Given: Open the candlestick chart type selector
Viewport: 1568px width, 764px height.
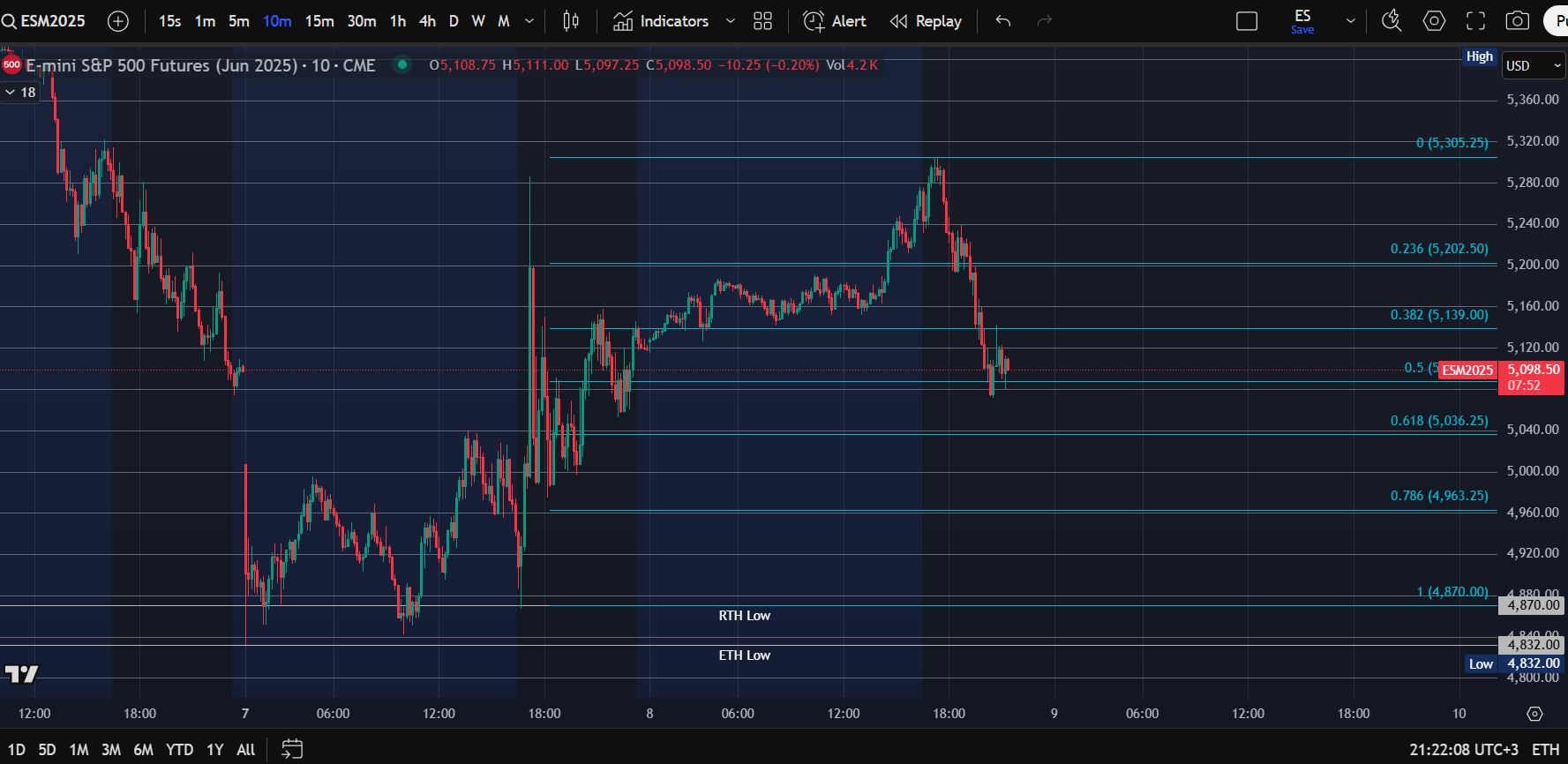Looking at the screenshot, I should 571,21.
